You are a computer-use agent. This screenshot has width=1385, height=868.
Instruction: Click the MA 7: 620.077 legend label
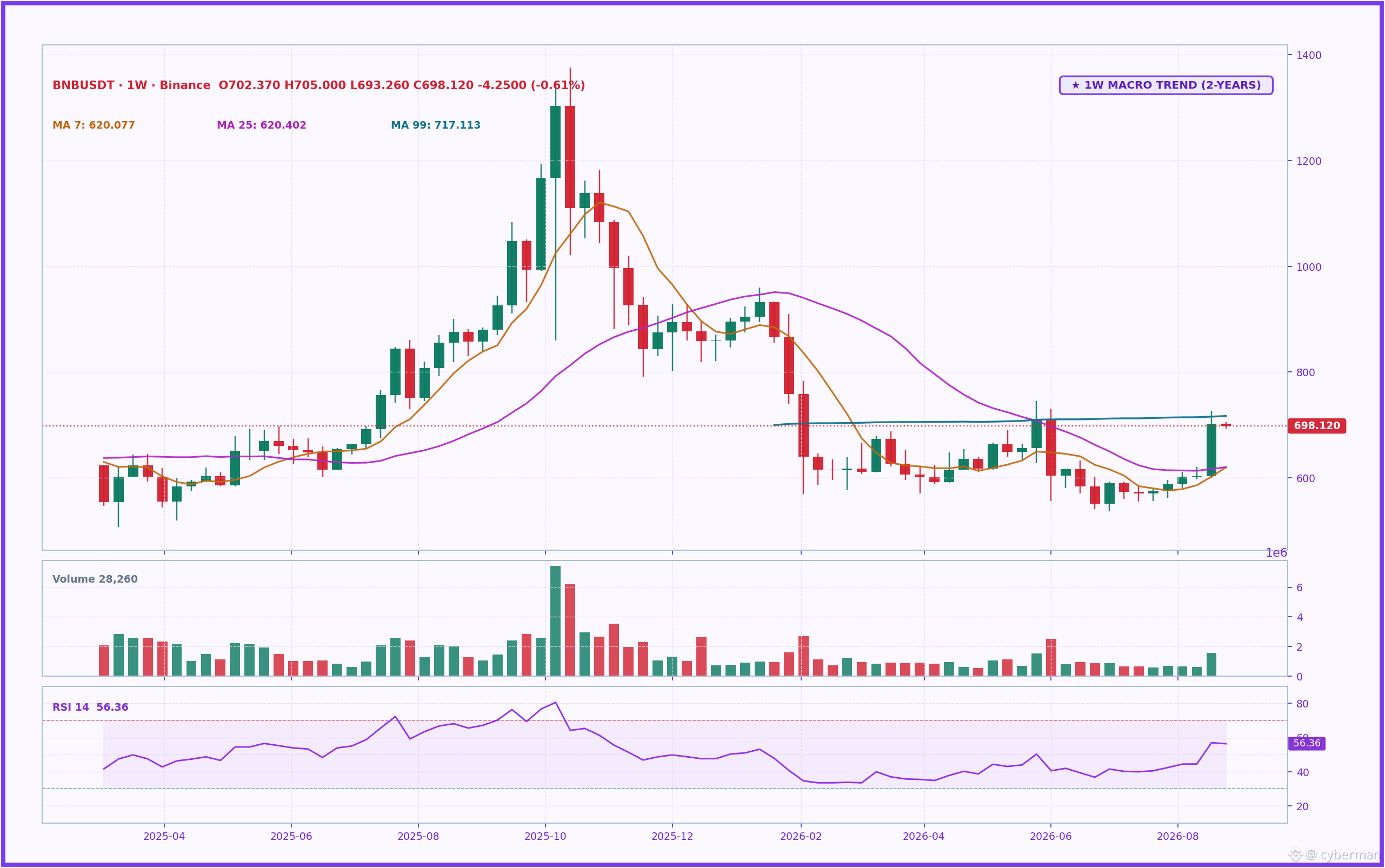point(94,125)
